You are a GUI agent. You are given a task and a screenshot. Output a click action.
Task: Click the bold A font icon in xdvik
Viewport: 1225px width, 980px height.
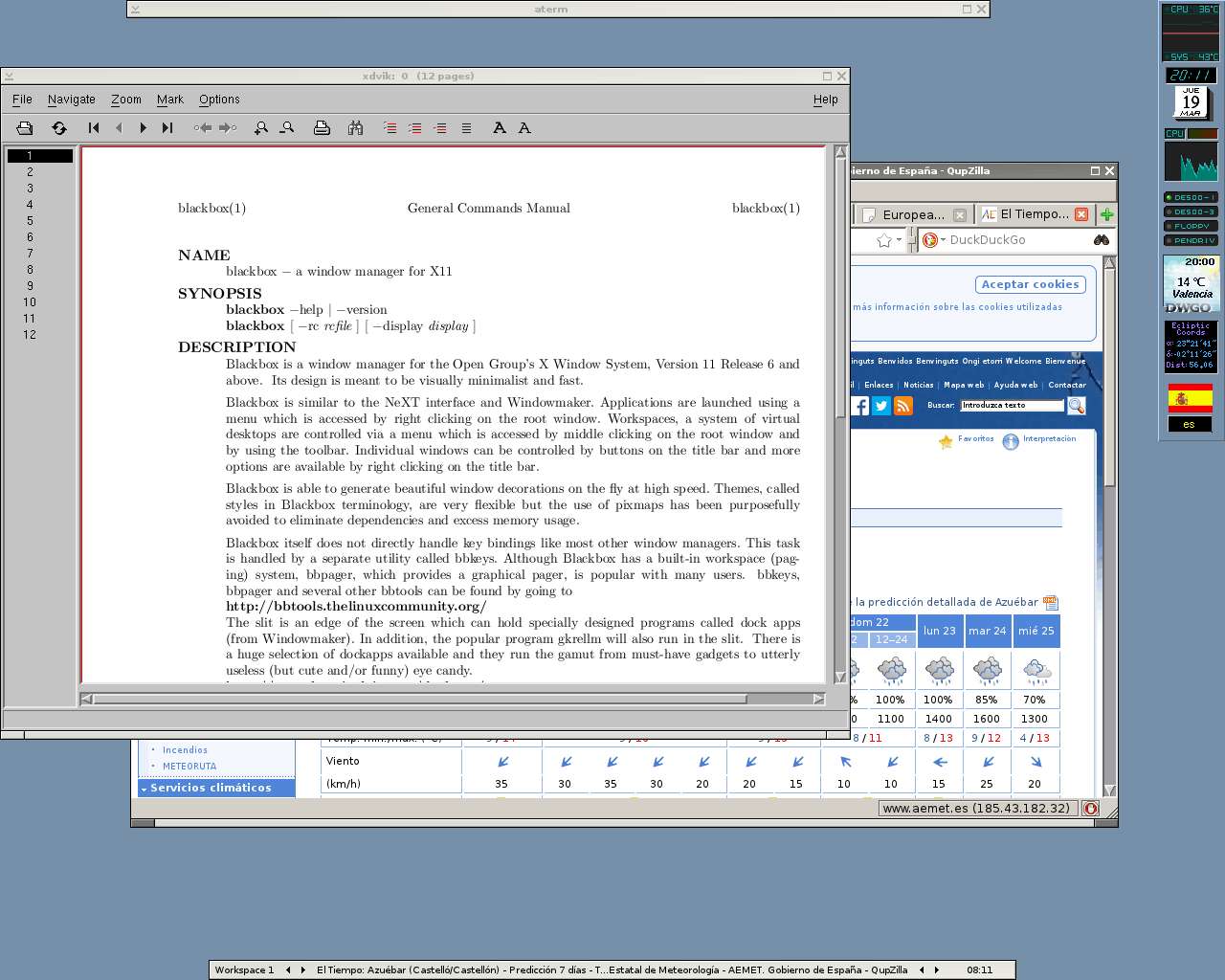point(500,127)
